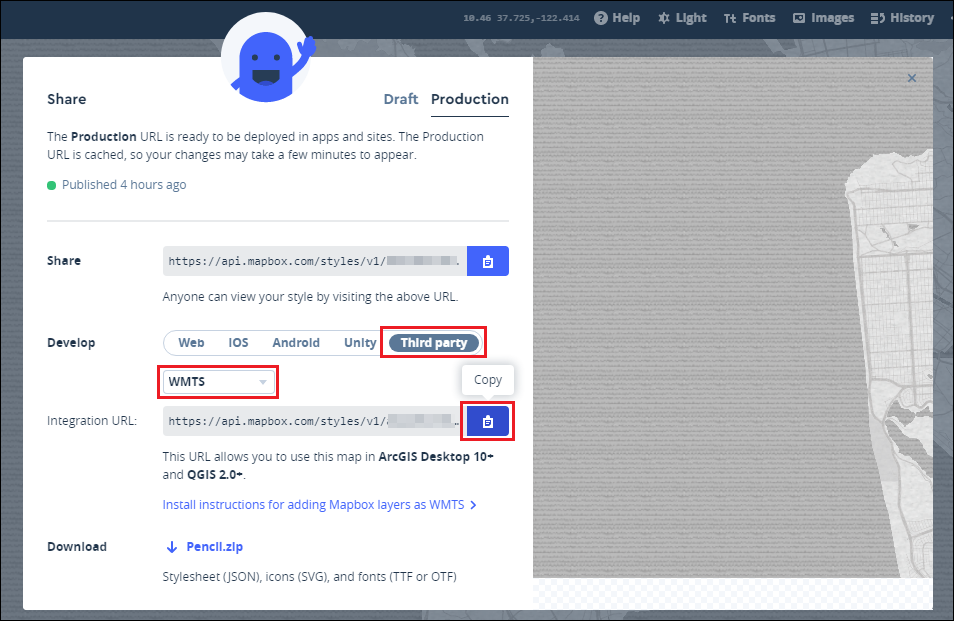Click the Help question mark icon
The height and width of the screenshot is (621, 954).
[x=601, y=18]
